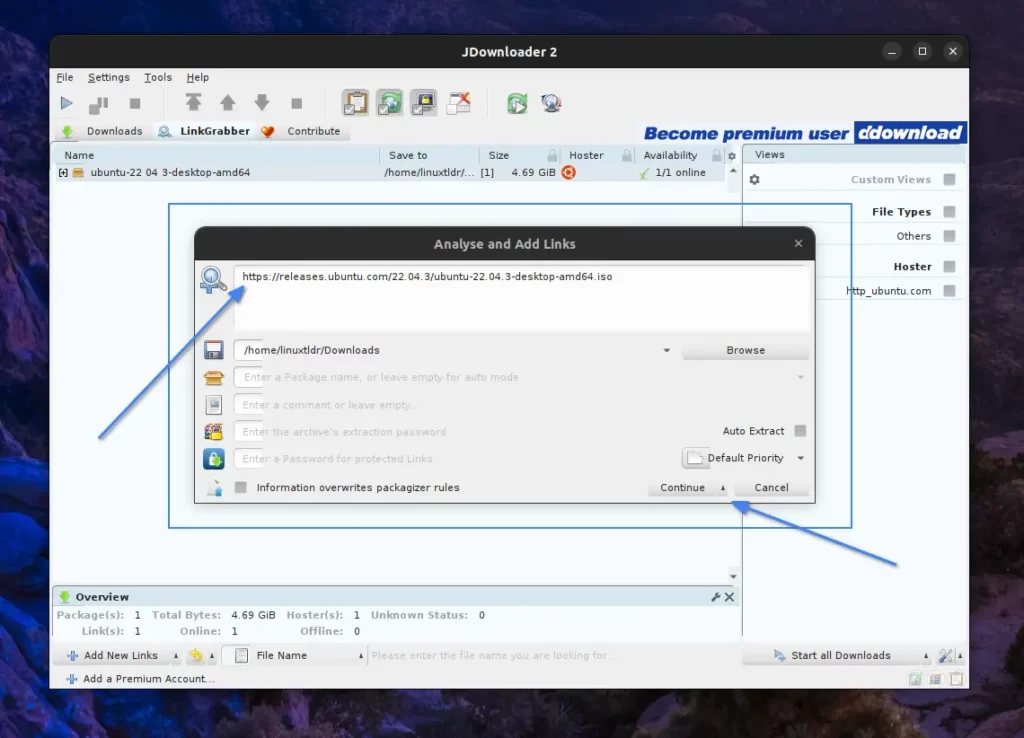The image size is (1024, 738).
Task: Click the move up arrow icon
Action: point(227,103)
